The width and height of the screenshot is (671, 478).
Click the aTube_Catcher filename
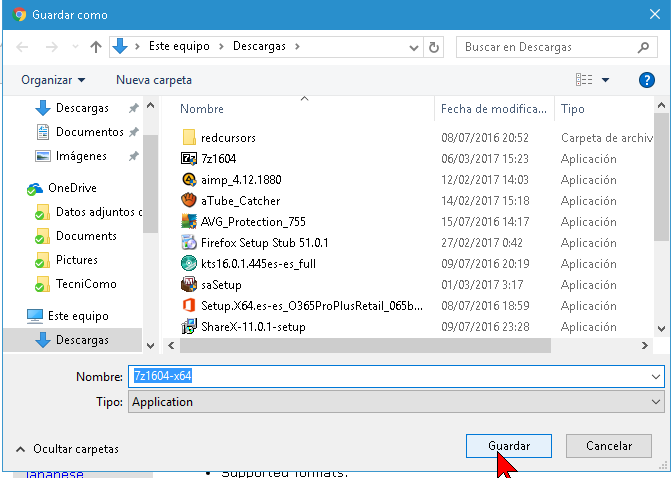[x=240, y=201]
